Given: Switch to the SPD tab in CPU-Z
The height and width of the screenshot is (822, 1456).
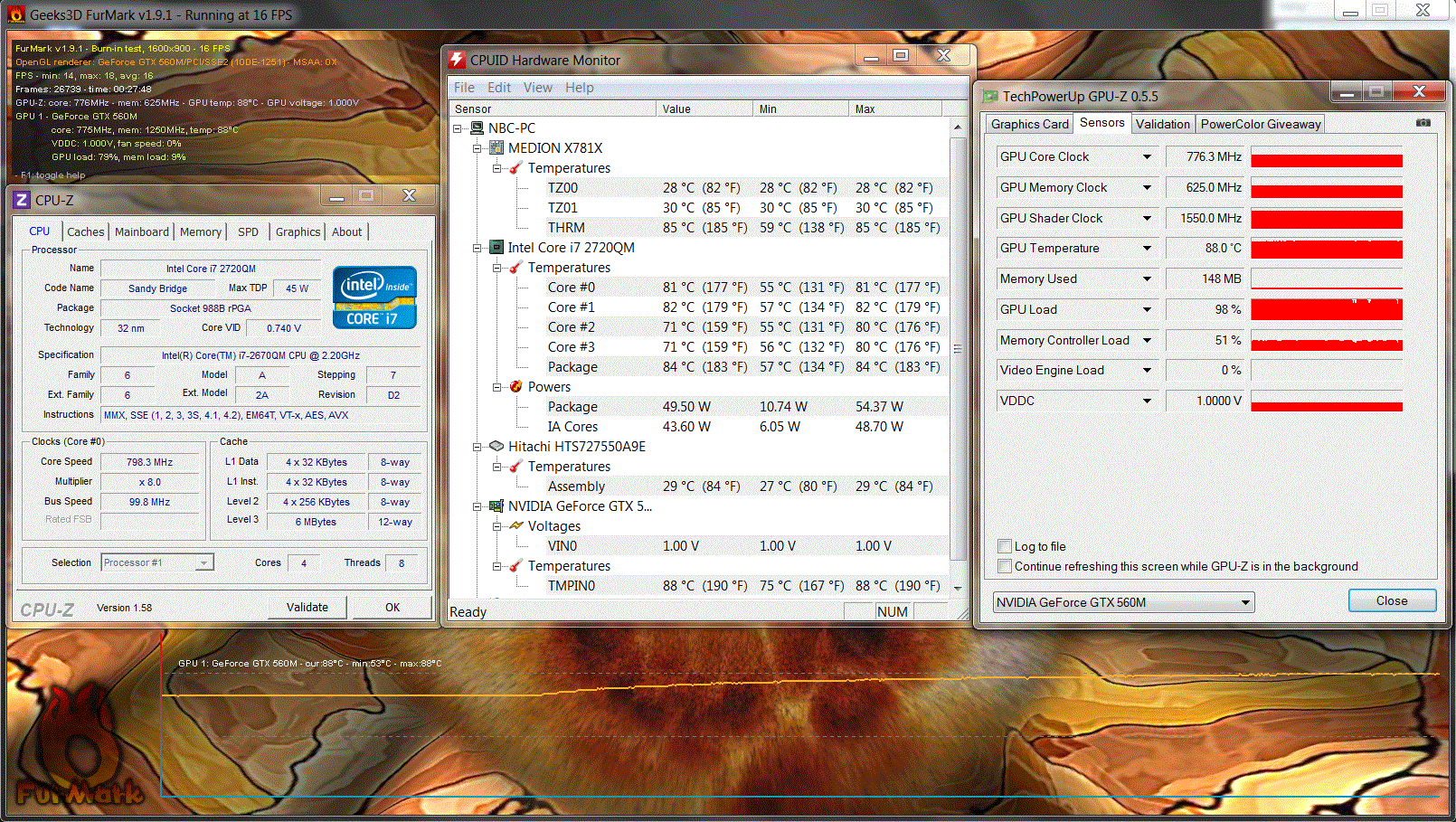Looking at the screenshot, I should tap(249, 232).
